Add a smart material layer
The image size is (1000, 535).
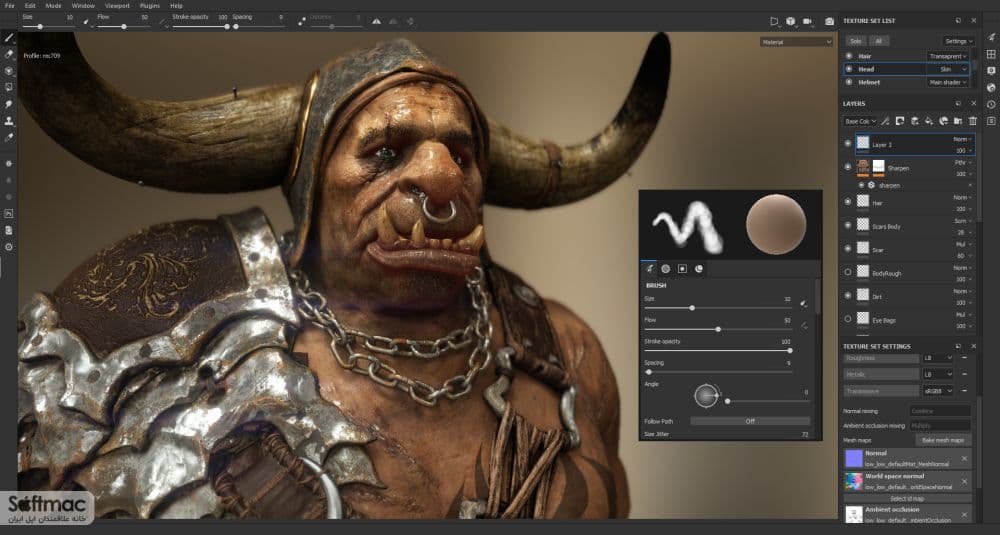(943, 121)
